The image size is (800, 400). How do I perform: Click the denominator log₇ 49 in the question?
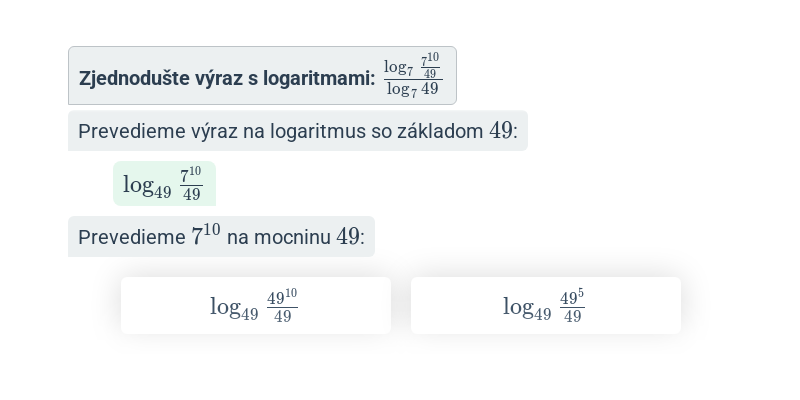click(413, 89)
